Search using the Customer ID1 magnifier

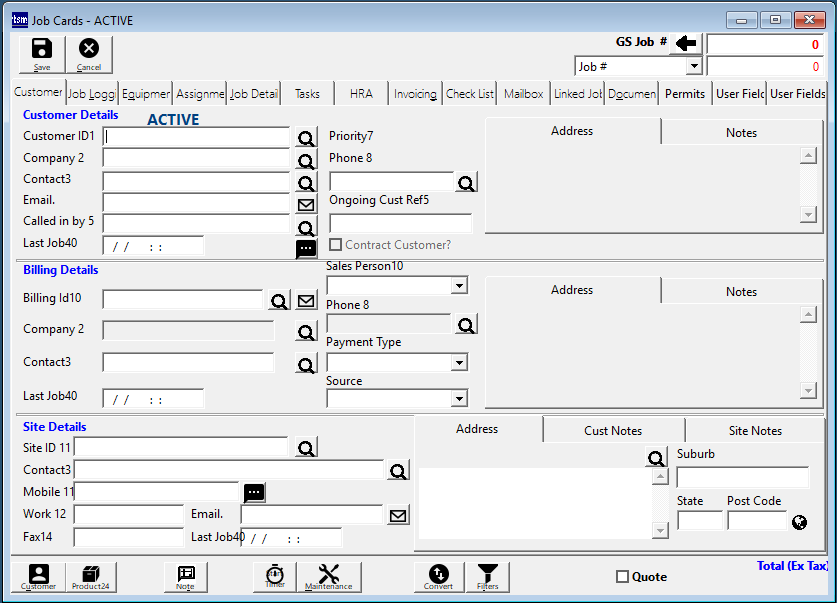point(306,138)
